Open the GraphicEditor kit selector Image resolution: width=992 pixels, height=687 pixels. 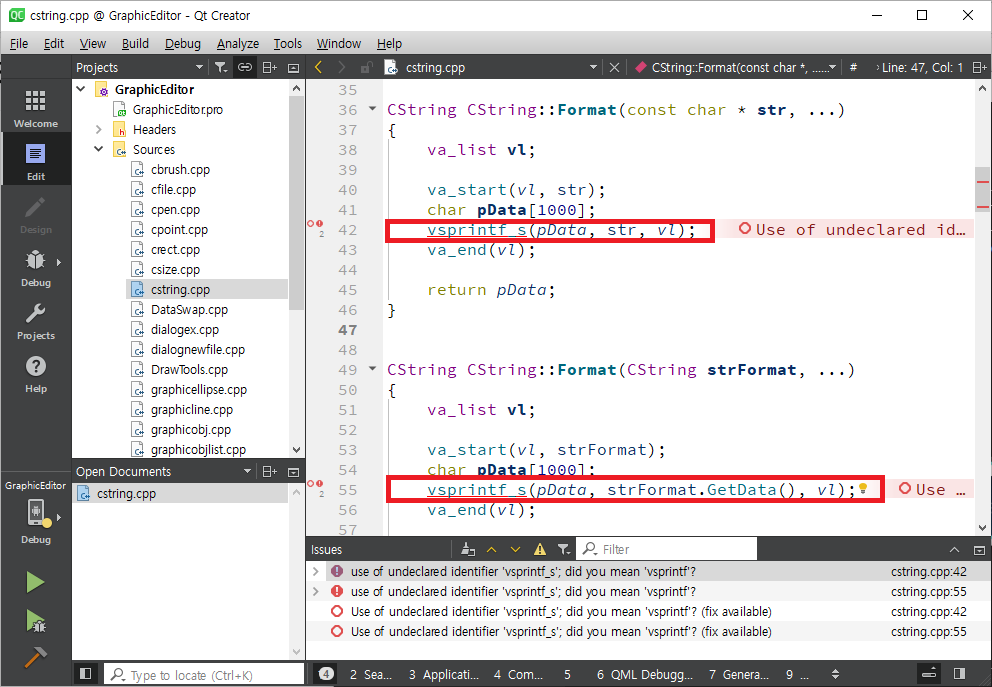coord(35,512)
